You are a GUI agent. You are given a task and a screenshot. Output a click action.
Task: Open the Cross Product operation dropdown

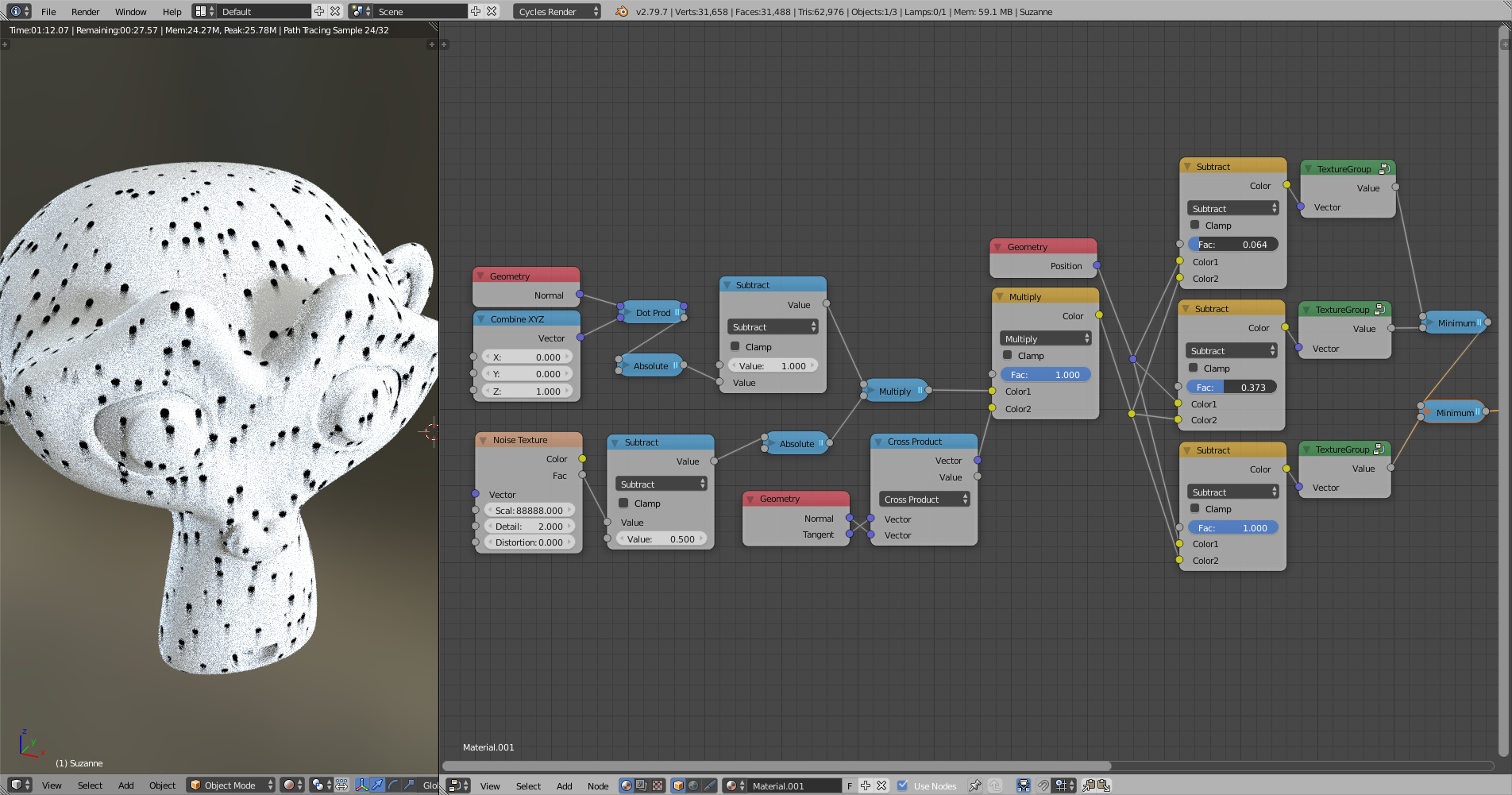[925, 499]
